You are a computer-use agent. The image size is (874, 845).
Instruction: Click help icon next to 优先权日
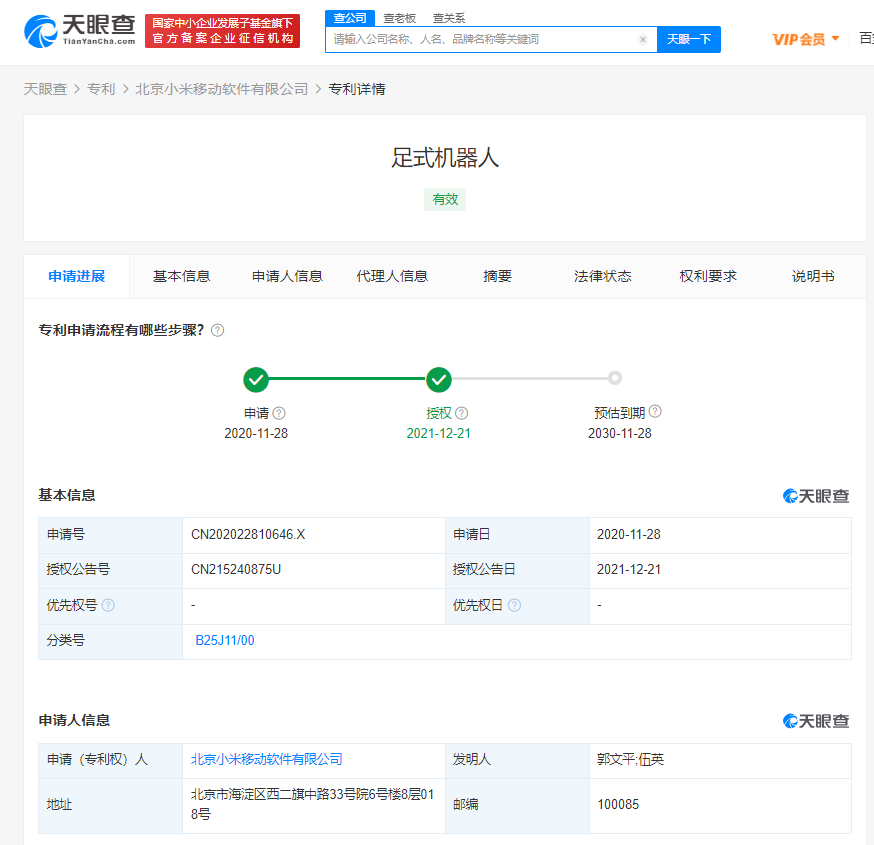click(514, 605)
